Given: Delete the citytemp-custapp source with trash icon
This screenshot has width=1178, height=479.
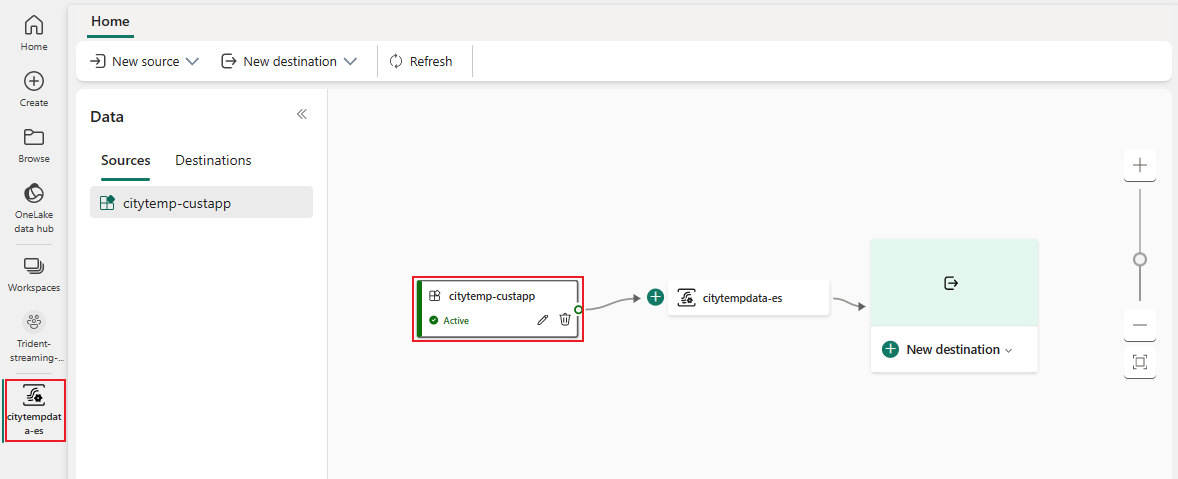Looking at the screenshot, I should (565, 320).
